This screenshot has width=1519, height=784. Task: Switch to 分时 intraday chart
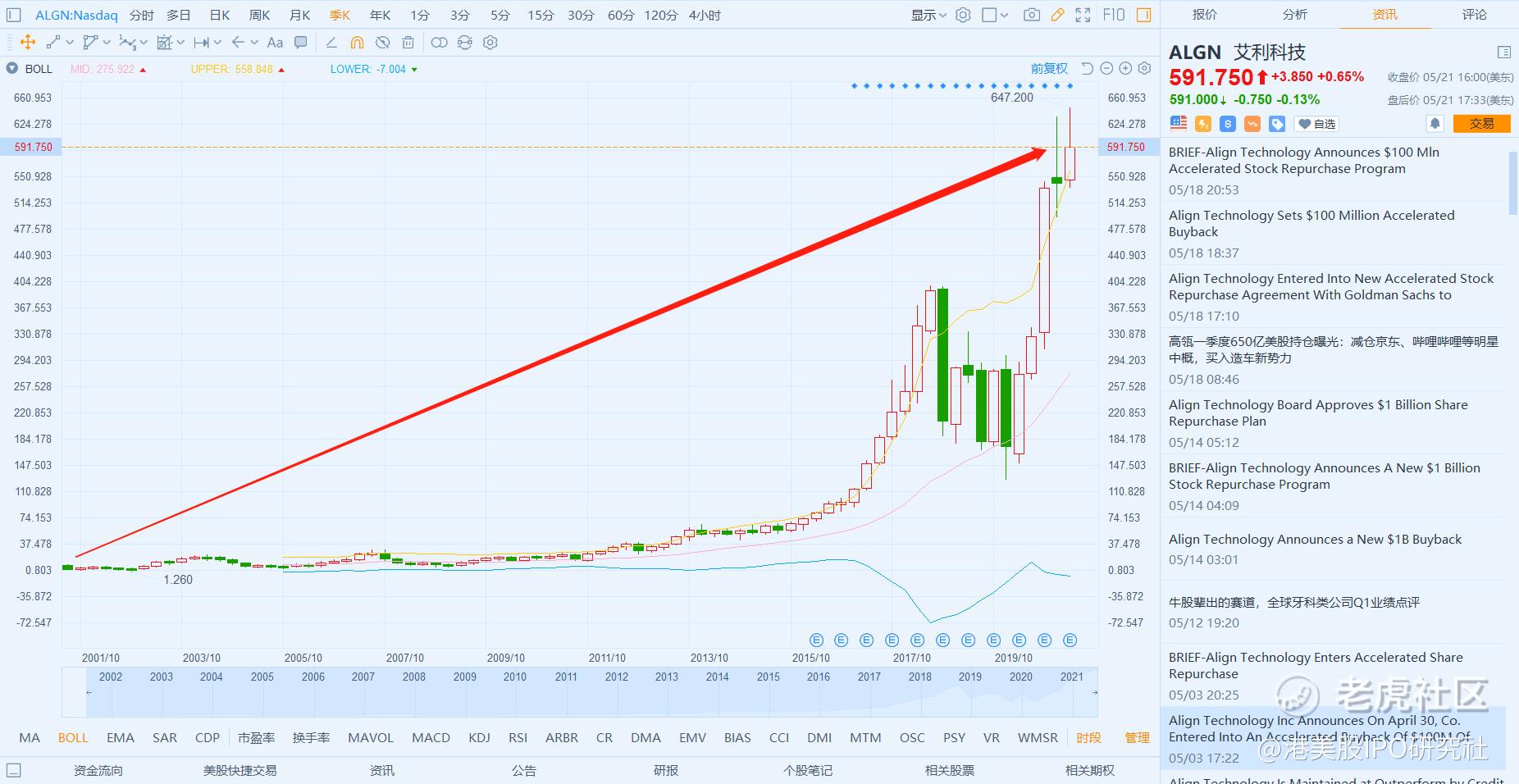click(141, 15)
